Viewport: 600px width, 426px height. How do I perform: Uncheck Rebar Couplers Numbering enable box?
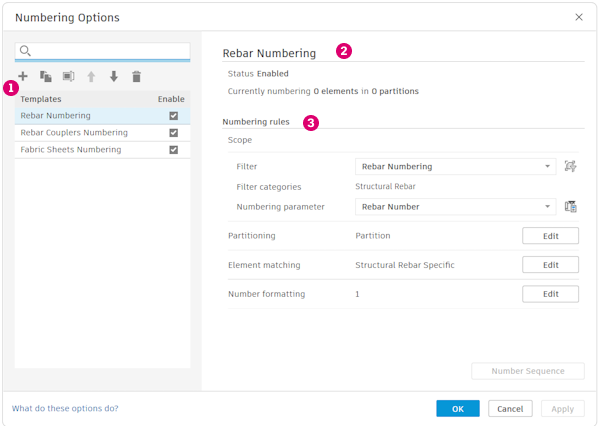pyautogui.click(x=173, y=133)
